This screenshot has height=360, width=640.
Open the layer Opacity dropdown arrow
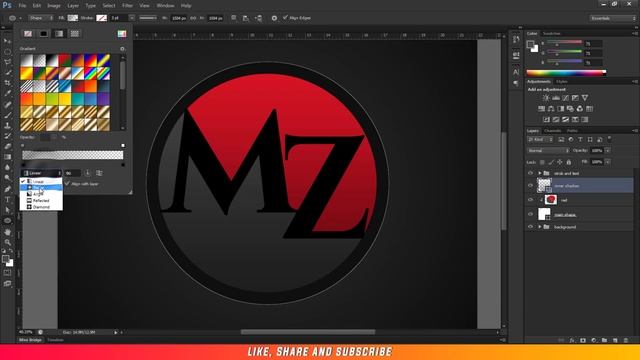coord(607,151)
